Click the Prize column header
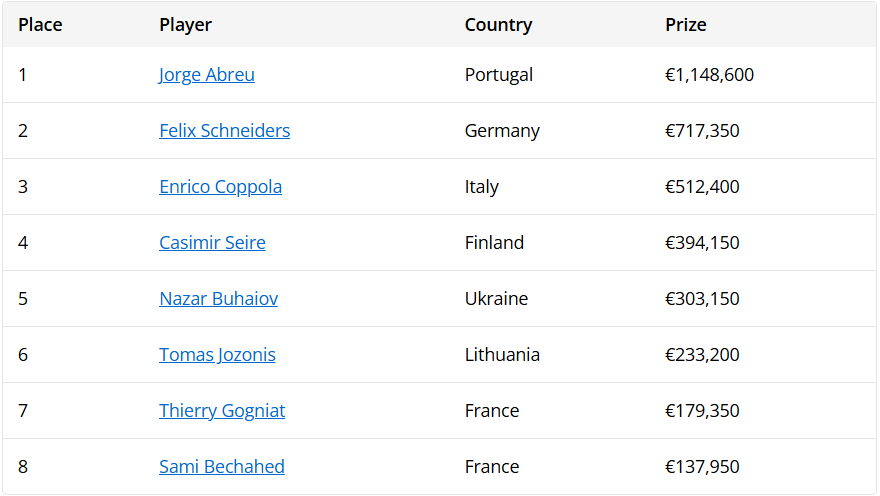The width and height of the screenshot is (880, 496). pyautogui.click(x=686, y=25)
